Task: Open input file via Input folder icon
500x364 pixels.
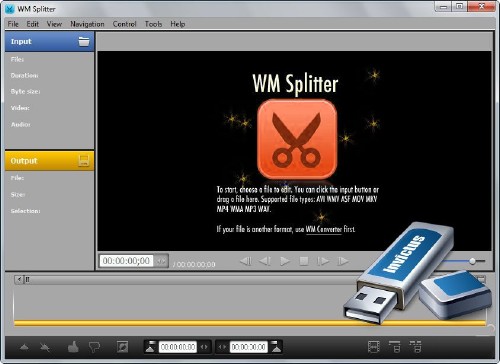Action: coord(84,42)
